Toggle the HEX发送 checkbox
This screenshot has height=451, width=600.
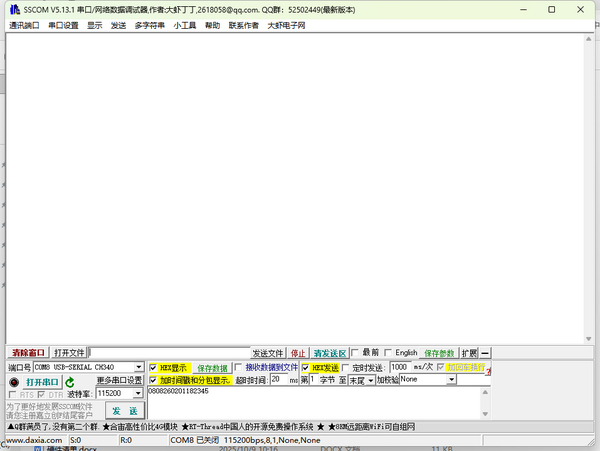pos(305,368)
